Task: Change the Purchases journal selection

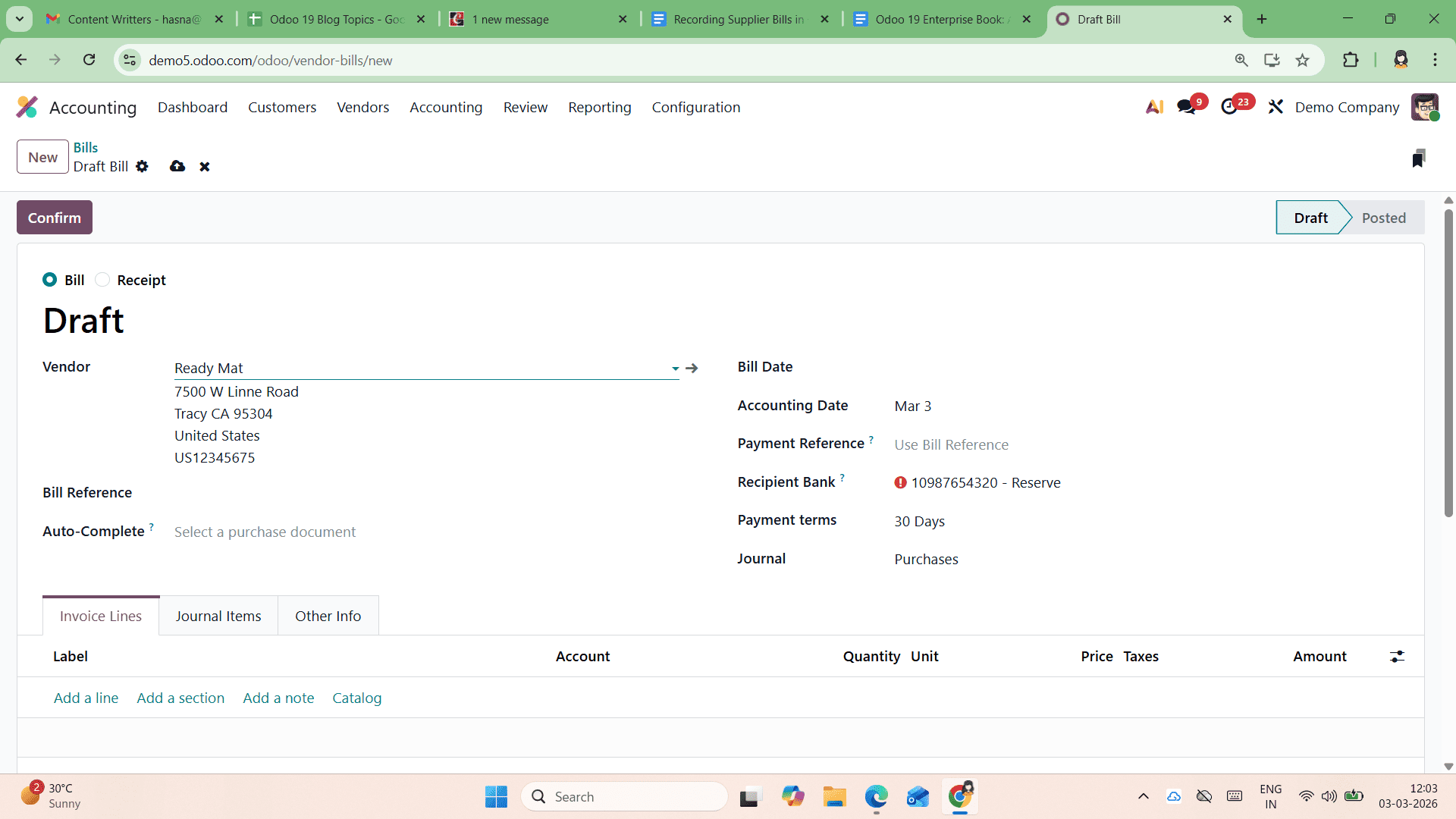Action: [x=926, y=559]
